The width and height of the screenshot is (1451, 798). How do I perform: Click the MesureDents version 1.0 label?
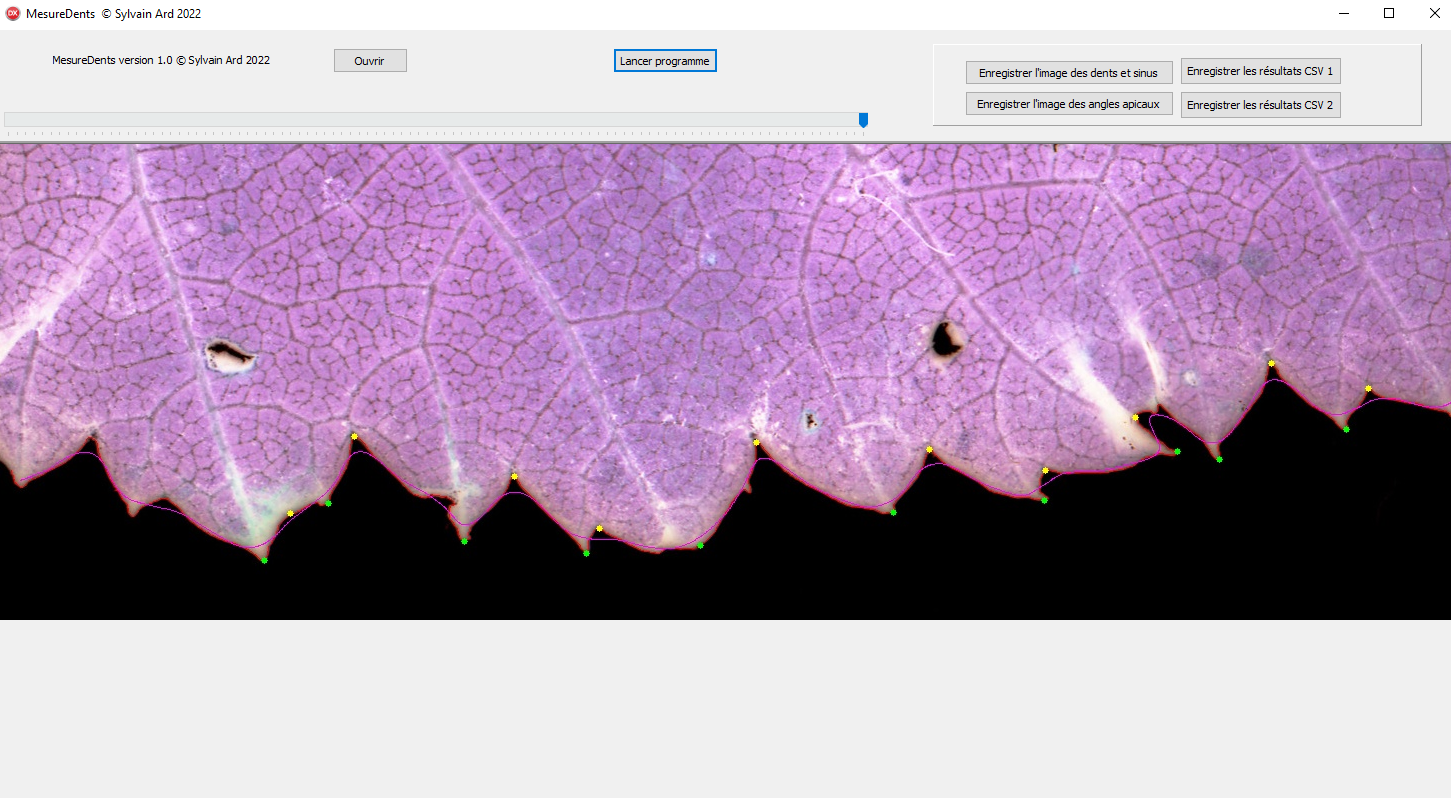161,60
